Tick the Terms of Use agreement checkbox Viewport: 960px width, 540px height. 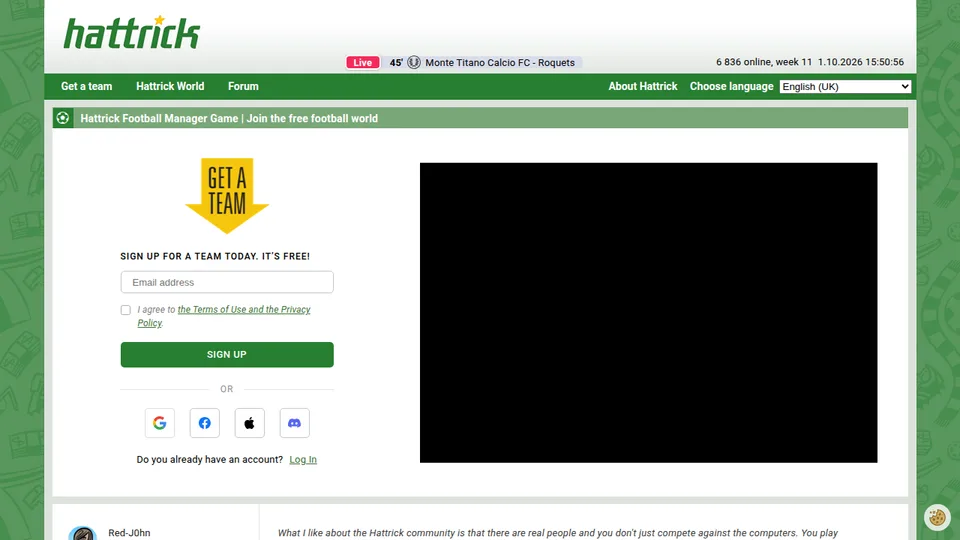(x=126, y=310)
